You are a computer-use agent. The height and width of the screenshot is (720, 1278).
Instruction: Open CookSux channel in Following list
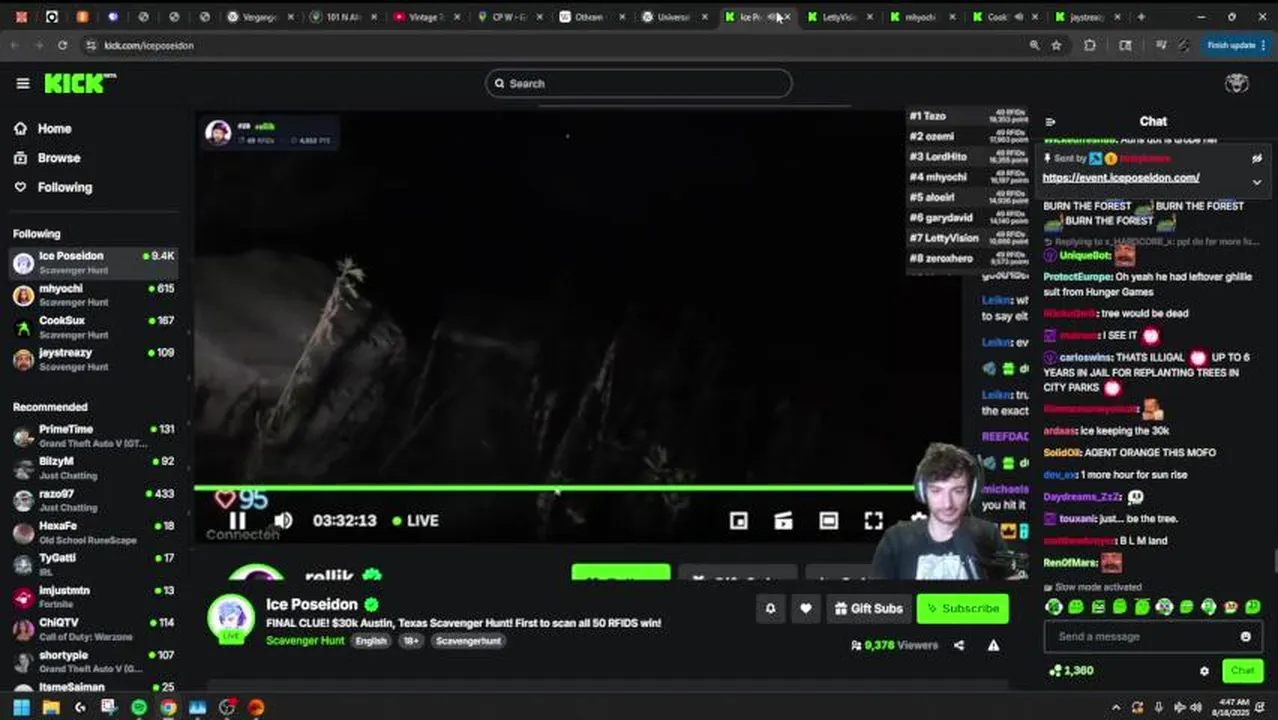click(x=94, y=326)
